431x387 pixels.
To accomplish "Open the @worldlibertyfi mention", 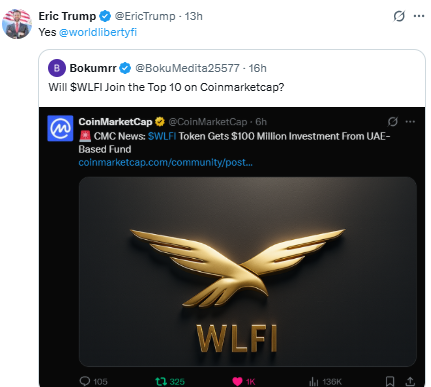I will pos(98,32).
